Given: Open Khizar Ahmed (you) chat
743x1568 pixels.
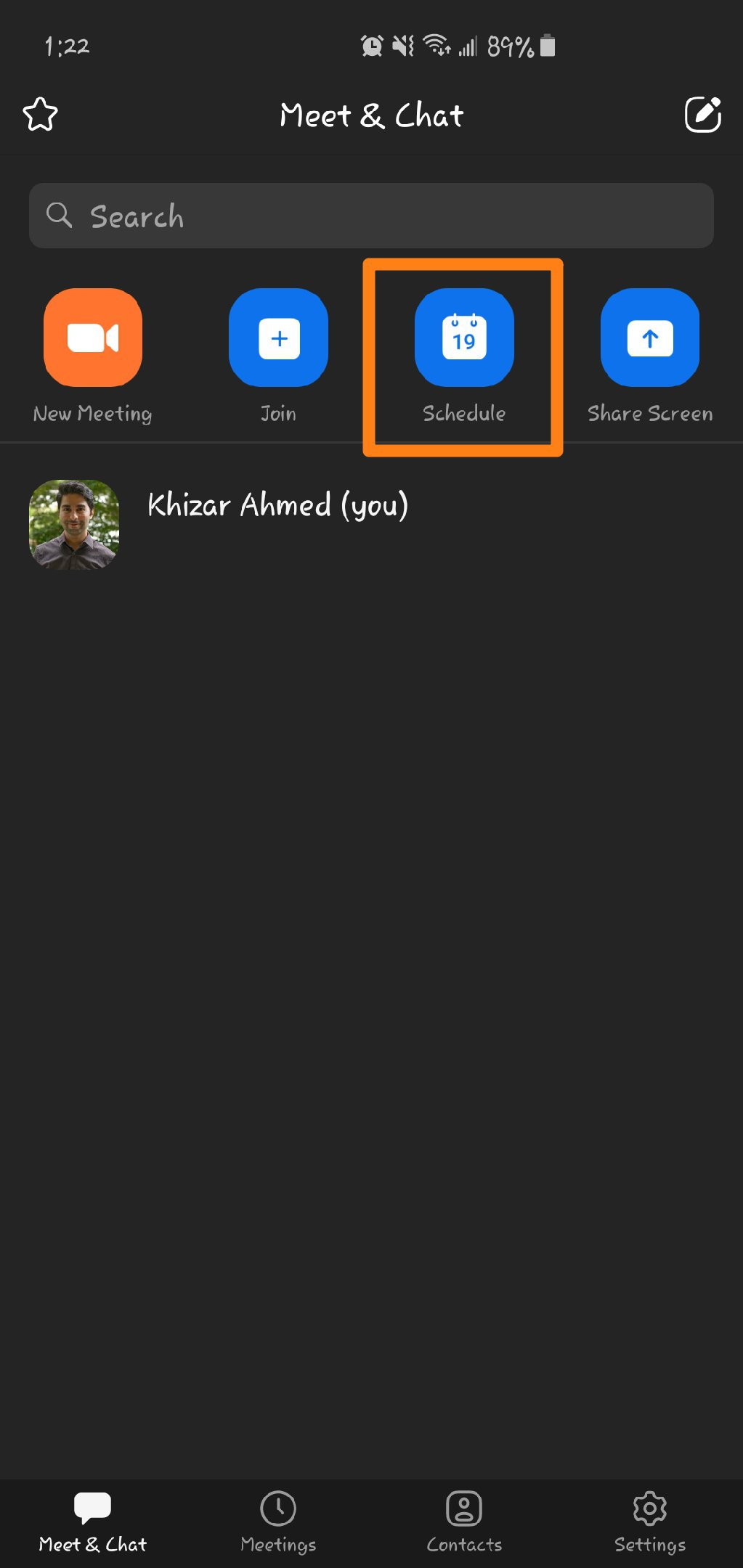Looking at the screenshot, I should pos(371,524).
